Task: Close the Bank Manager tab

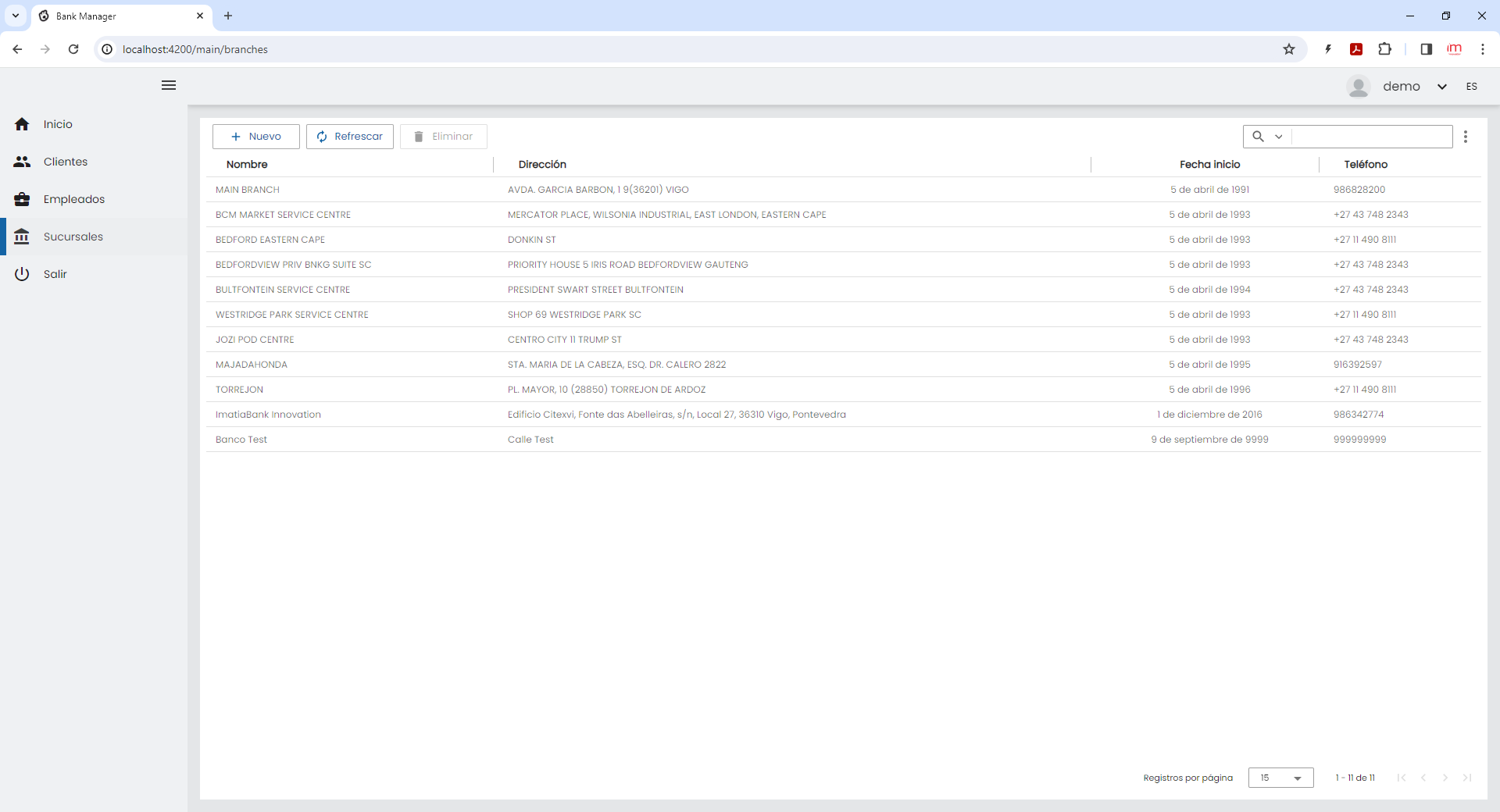Action: pos(199,16)
